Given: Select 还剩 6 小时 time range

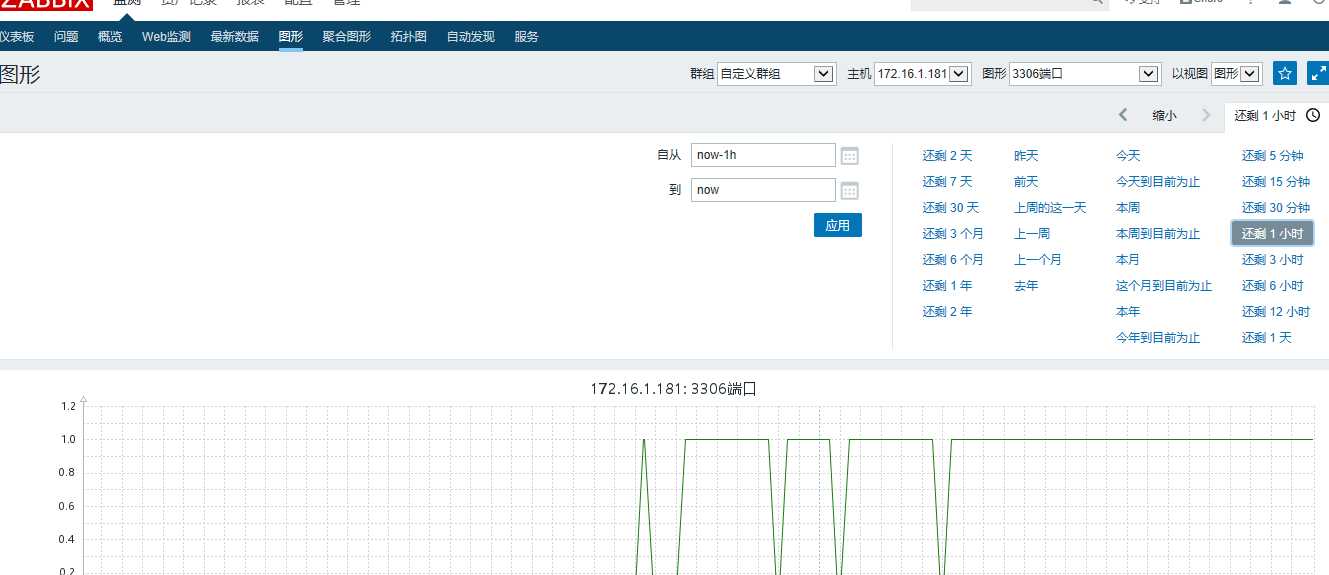Looking at the screenshot, I should [1273, 286].
